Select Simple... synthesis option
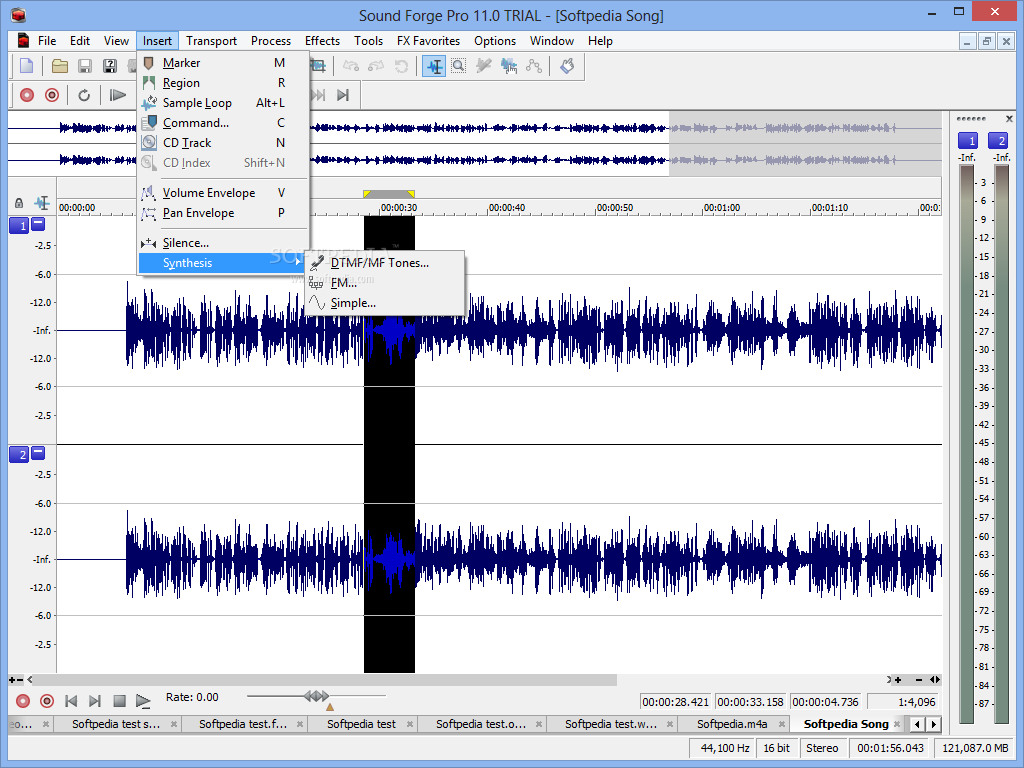 pyautogui.click(x=385, y=303)
